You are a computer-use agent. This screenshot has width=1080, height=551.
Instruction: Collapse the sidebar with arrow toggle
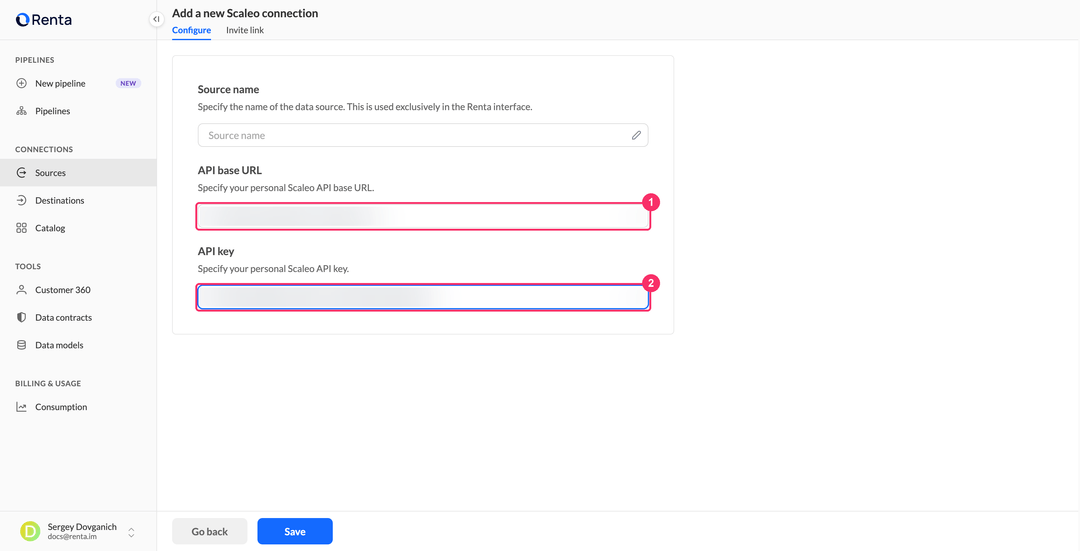156,19
